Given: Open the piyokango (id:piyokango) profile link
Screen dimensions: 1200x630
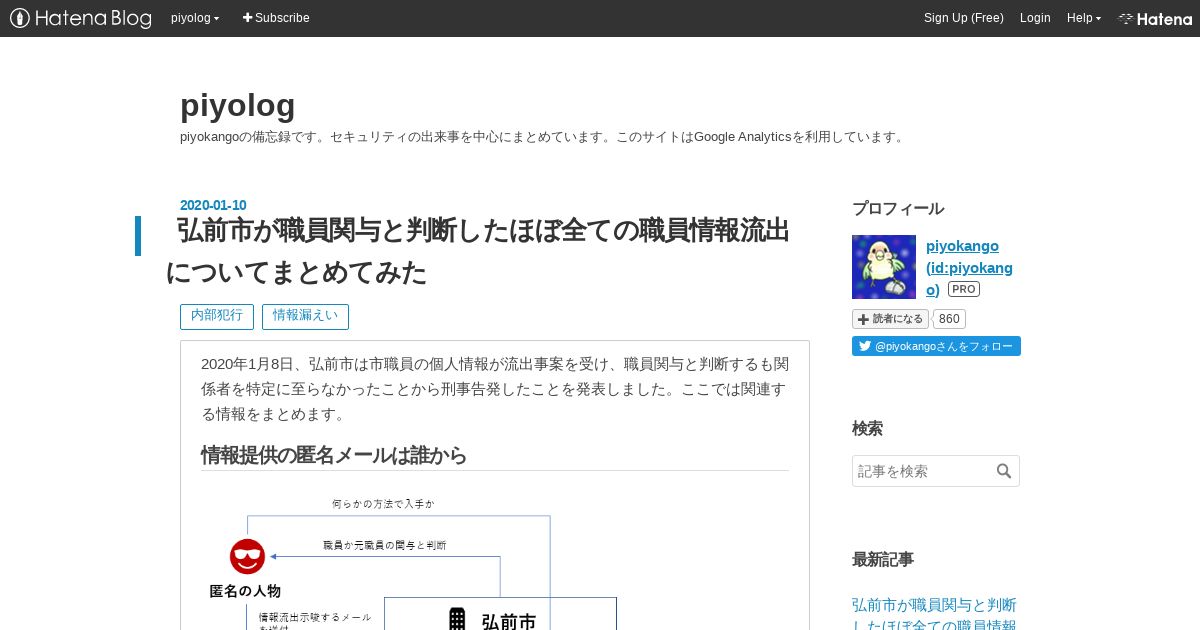Looking at the screenshot, I should [x=969, y=267].
